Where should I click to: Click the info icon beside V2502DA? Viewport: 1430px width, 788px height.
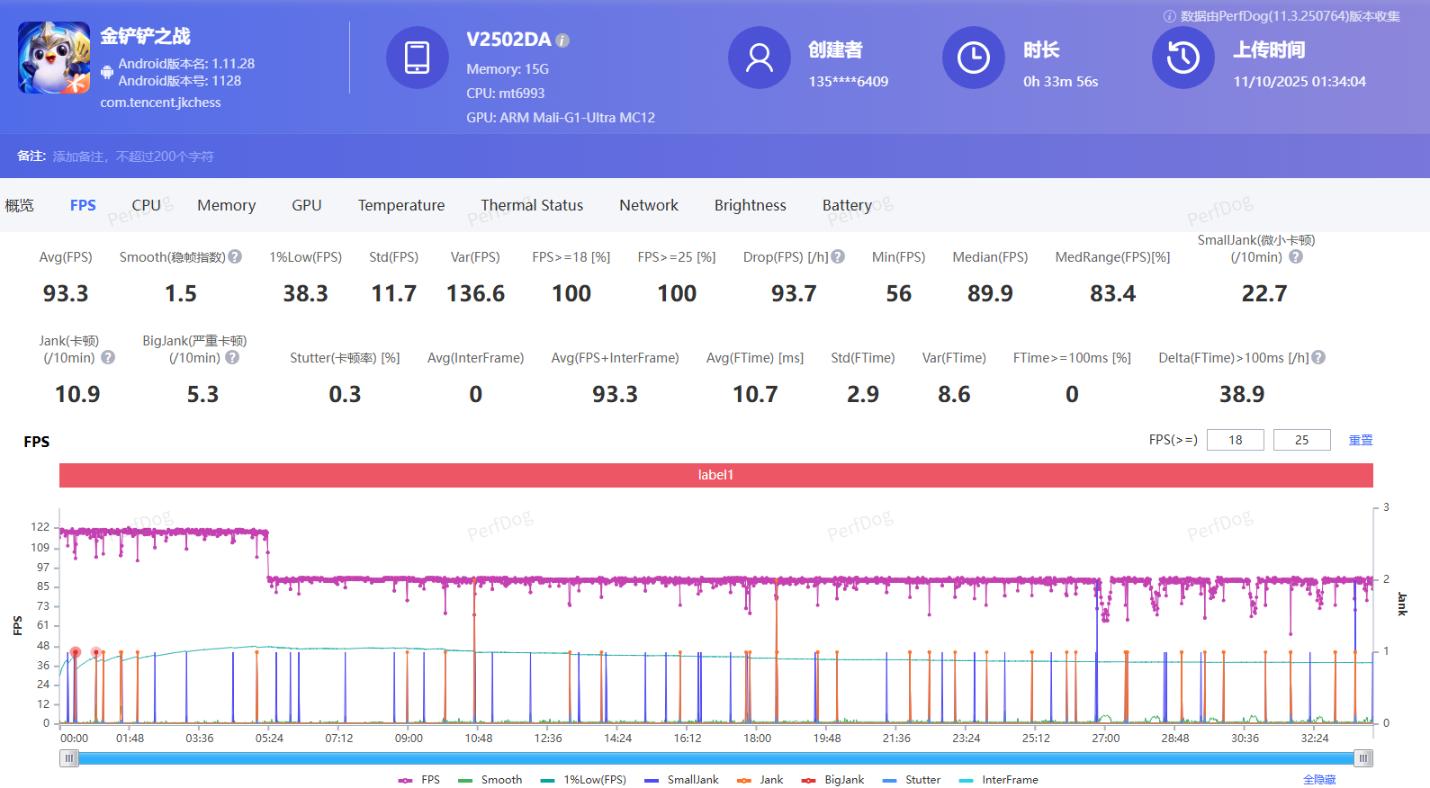coord(563,41)
